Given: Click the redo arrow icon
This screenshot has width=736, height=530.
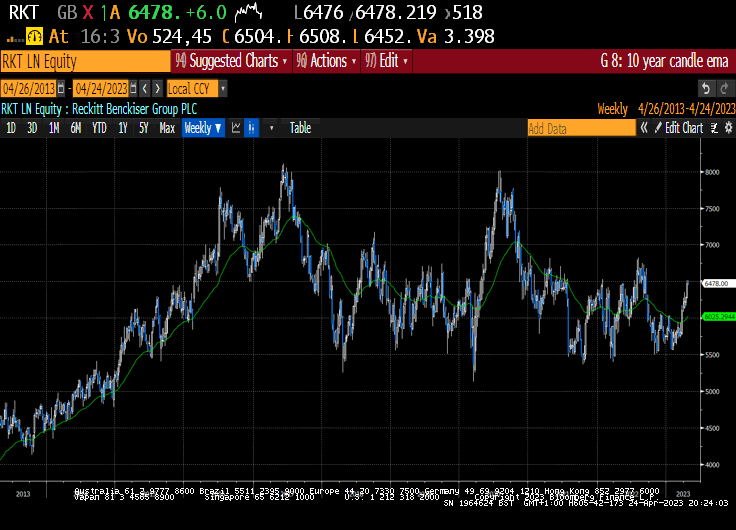Looking at the screenshot, I should coord(724,89).
